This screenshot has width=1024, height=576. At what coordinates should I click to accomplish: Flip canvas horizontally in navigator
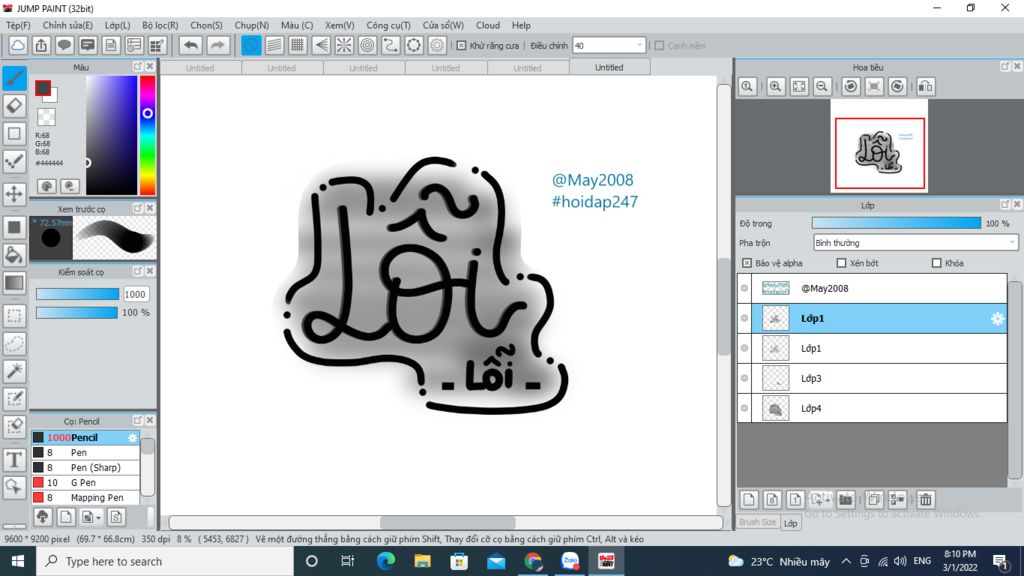pyautogui.click(x=925, y=86)
